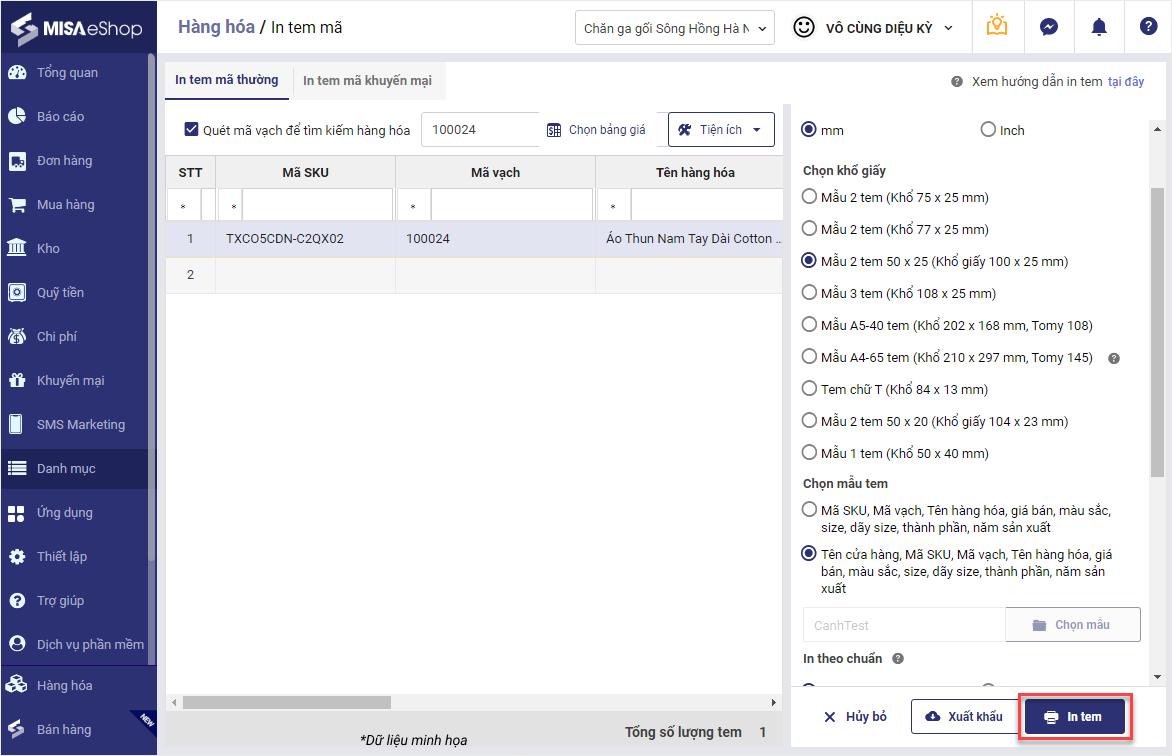Click the sidebar vertical scrollbar
Screen dimensions: 1172x756
tap(152, 307)
